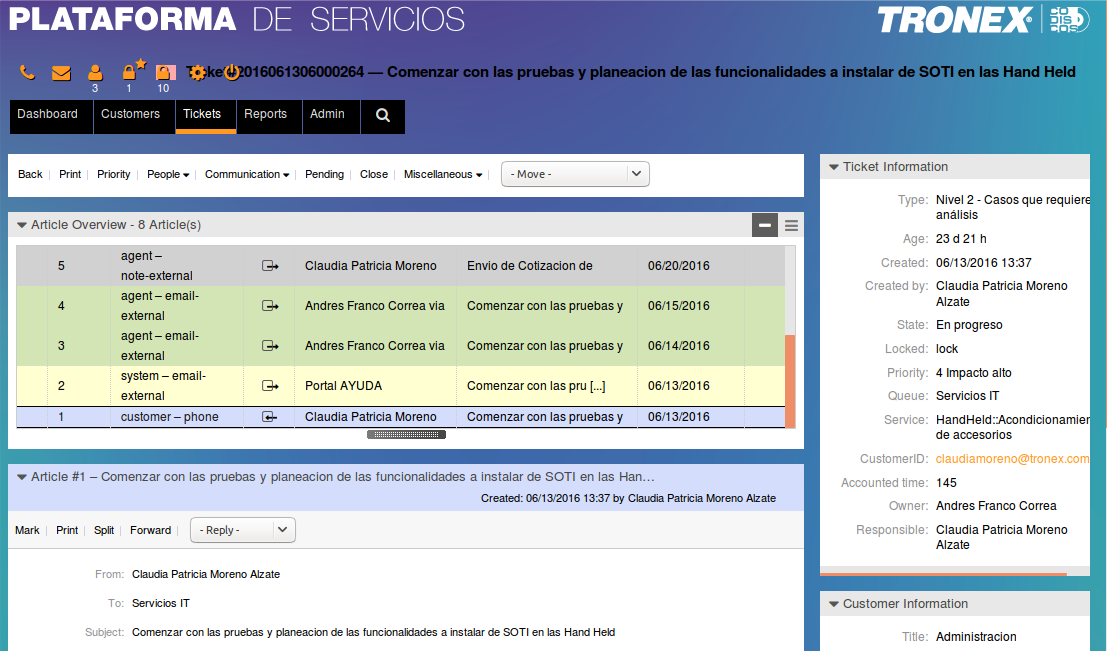Click Mark in article action bar
The image size is (1107, 651).
(28, 530)
